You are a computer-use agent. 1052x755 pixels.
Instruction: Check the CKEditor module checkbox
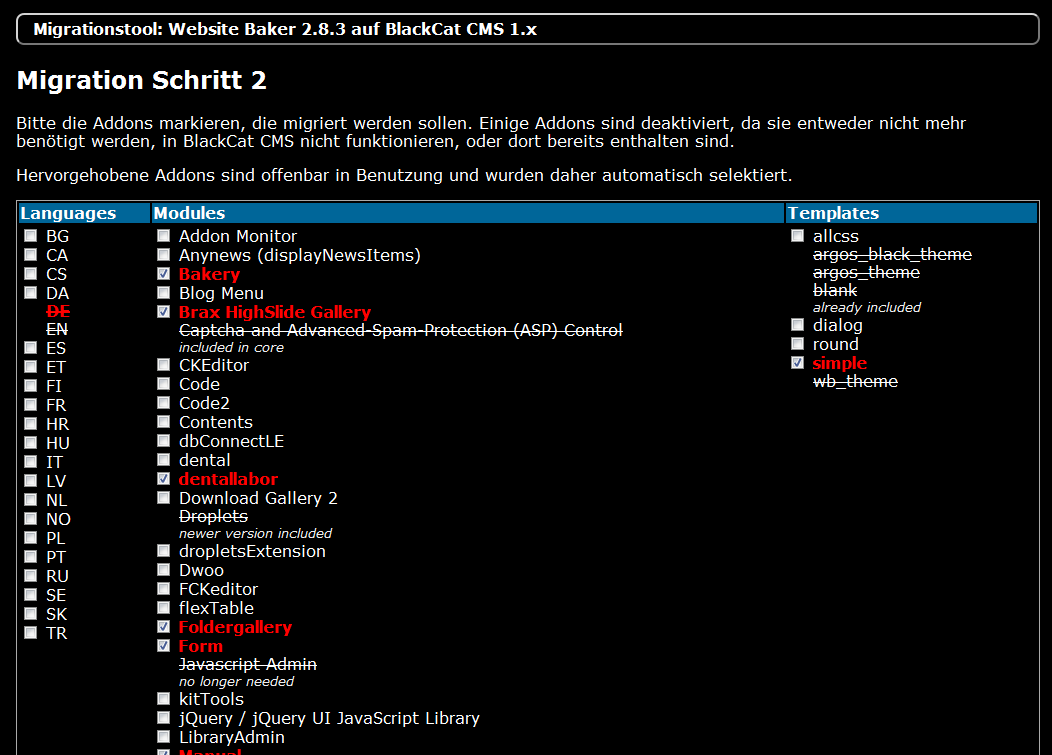164,364
